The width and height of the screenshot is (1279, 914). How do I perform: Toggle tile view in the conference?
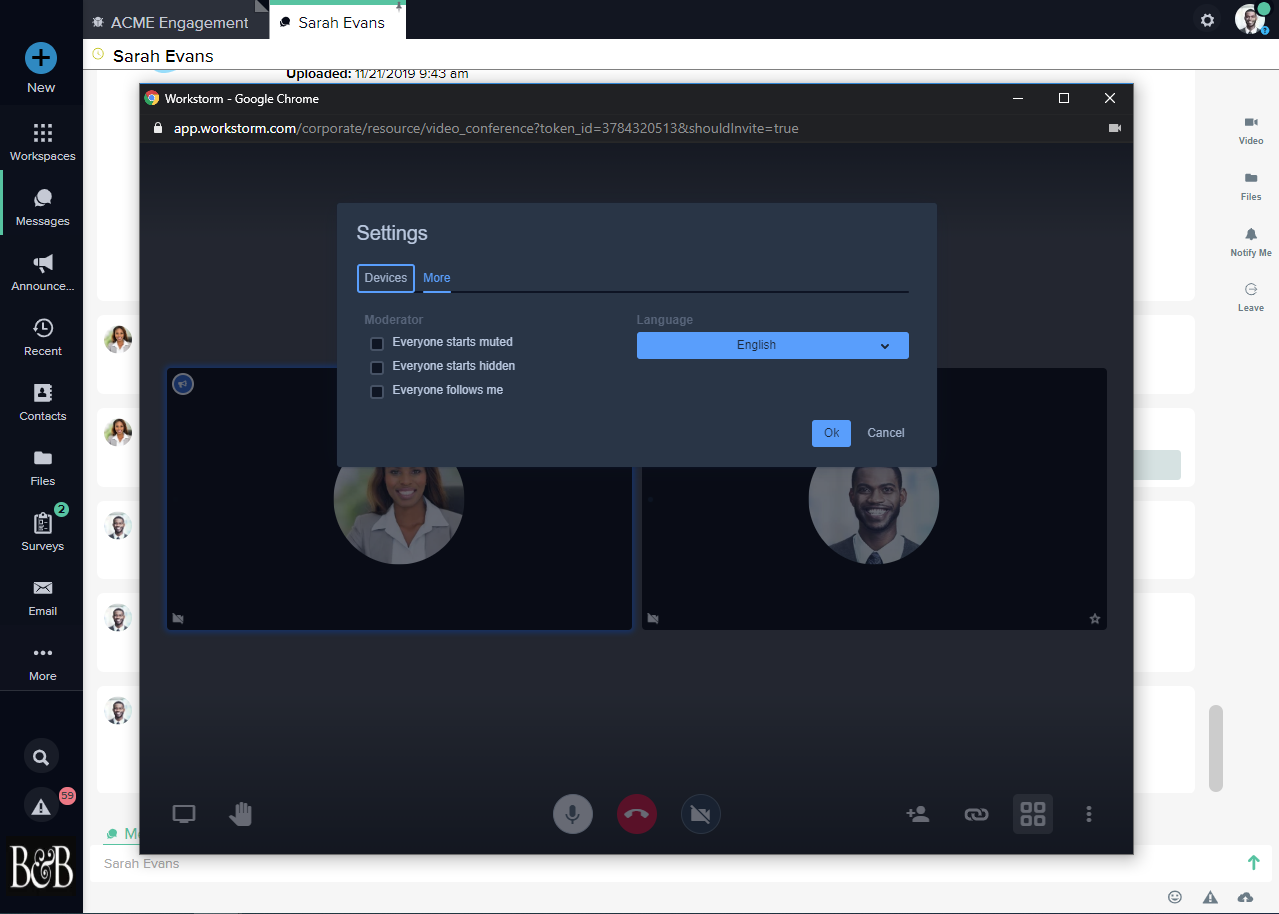pyautogui.click(x=1033, y=814)
